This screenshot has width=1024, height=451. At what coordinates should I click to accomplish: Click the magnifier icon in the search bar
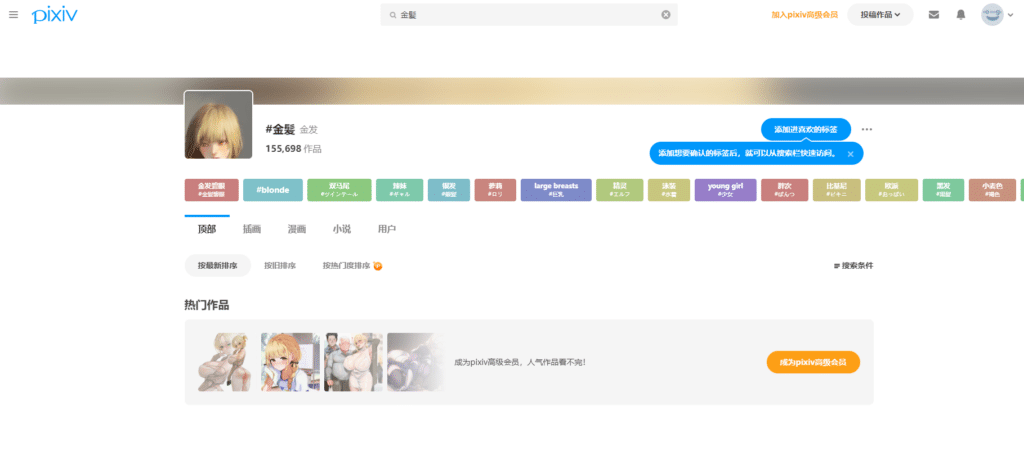point(392,14)
